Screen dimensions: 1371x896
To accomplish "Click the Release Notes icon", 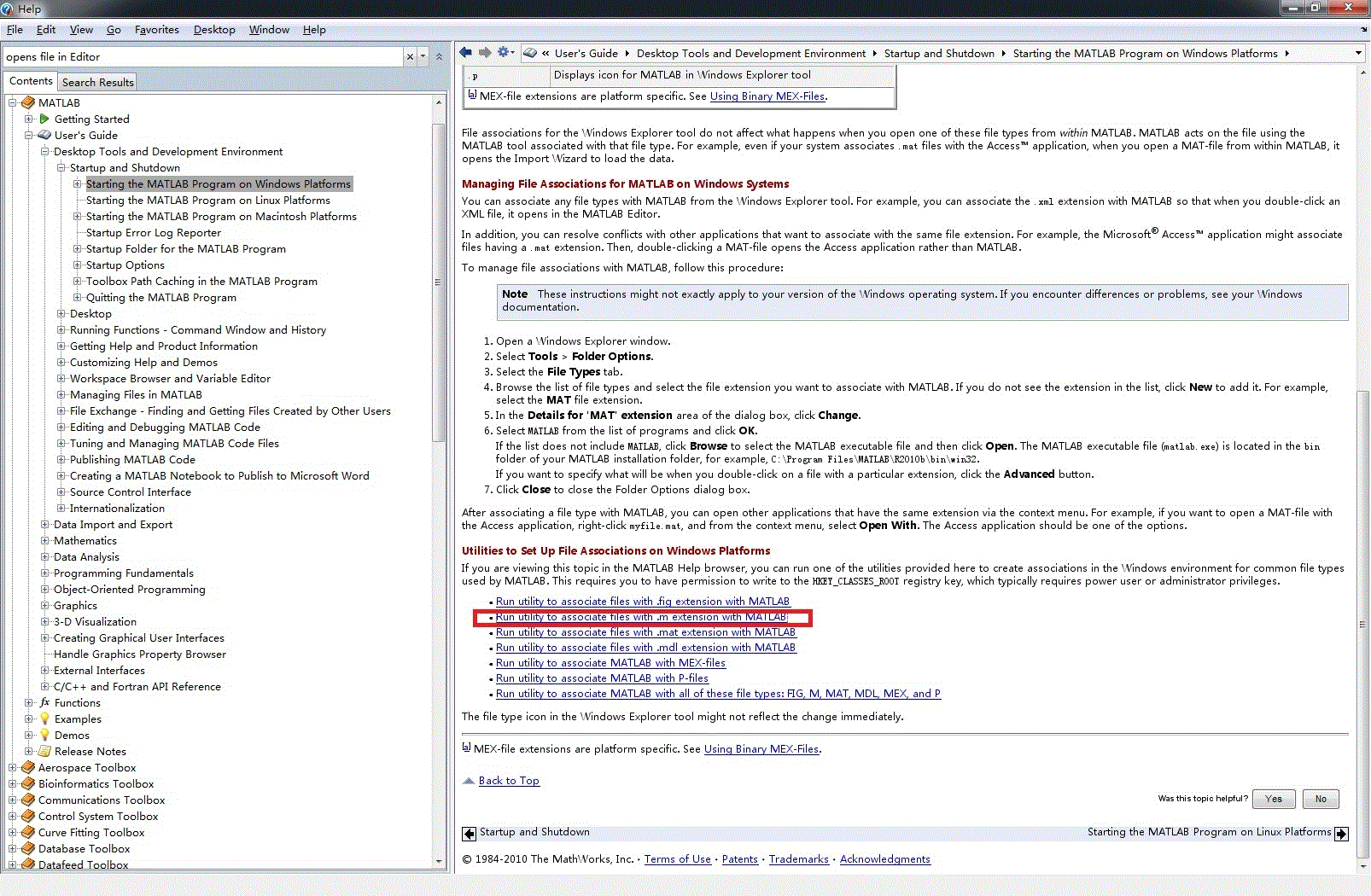I will [x=44, y=751].
